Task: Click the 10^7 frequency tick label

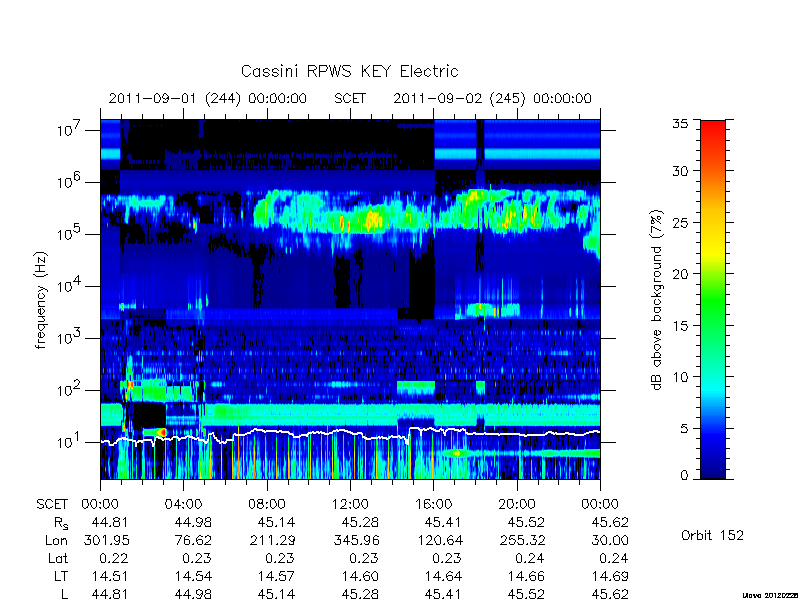Action: pos(70,129)
